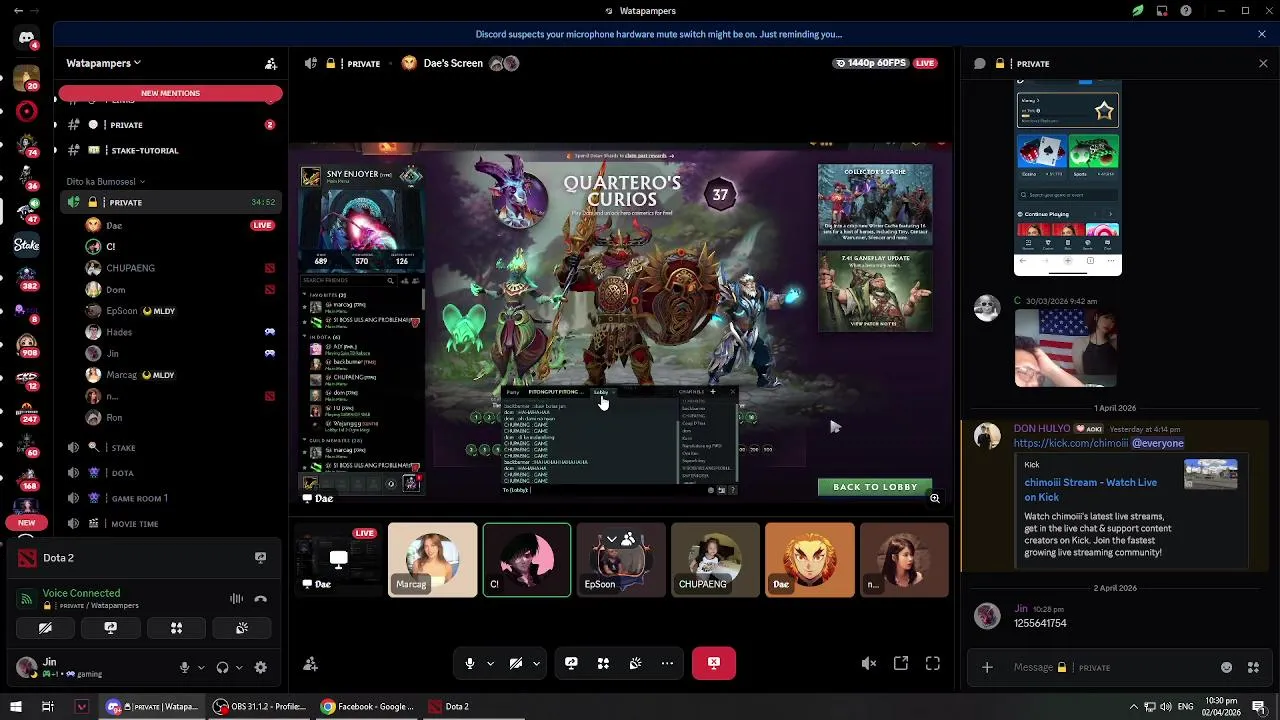Start an activity from call bar
1280x720 pixels.
(x=603, y=663)
